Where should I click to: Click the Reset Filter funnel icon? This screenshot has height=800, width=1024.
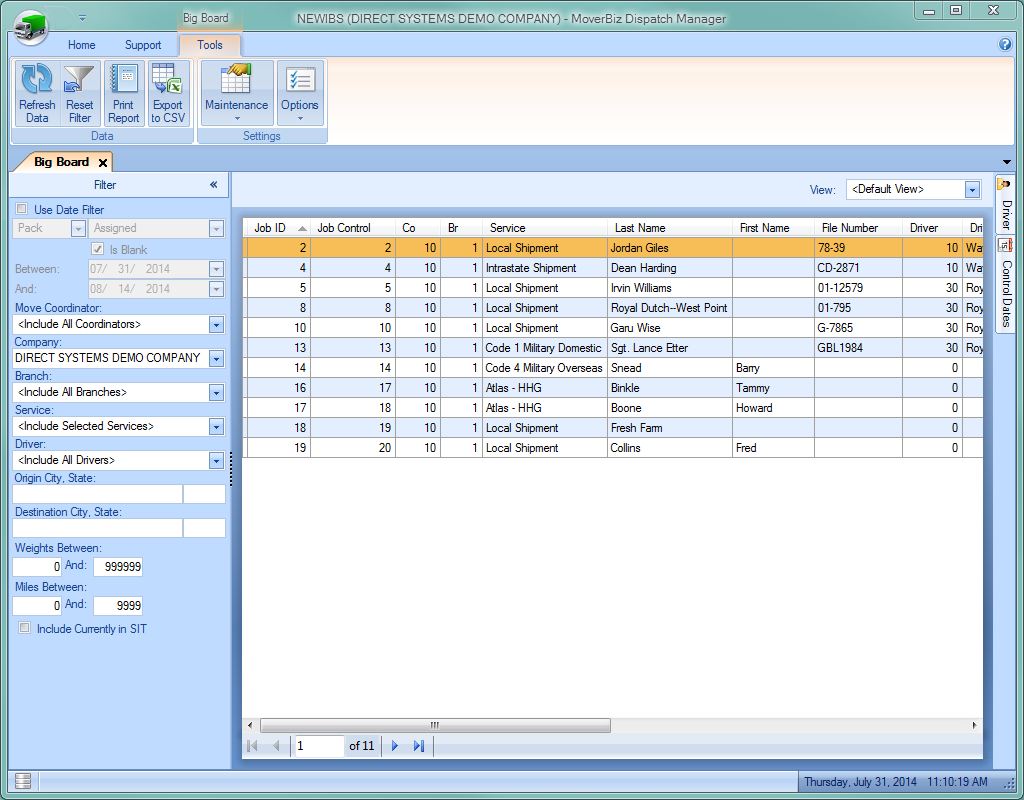[x=80, y=92]
